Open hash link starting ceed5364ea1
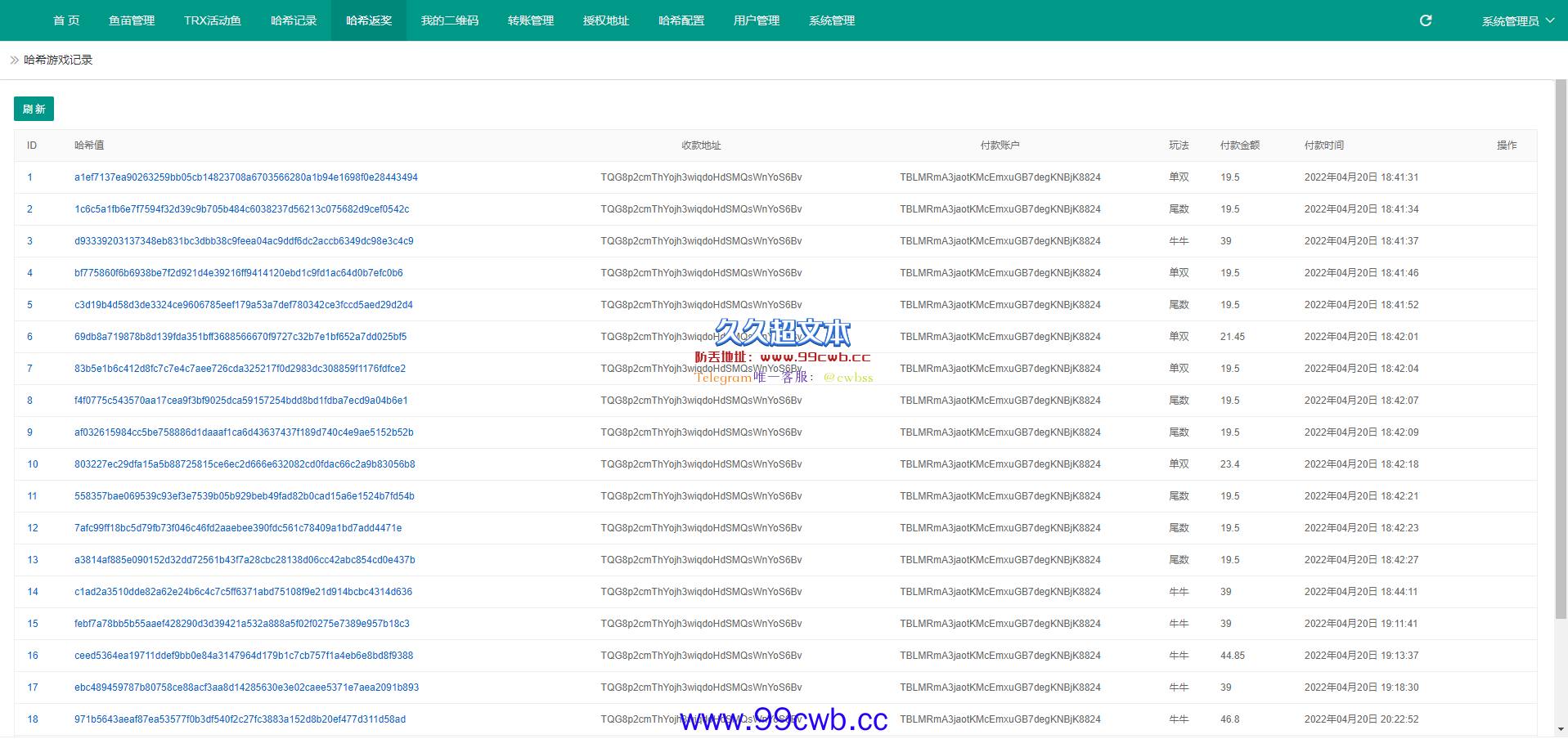The height and width of the screenshot is (739, 1568). [x=244, y=656]
